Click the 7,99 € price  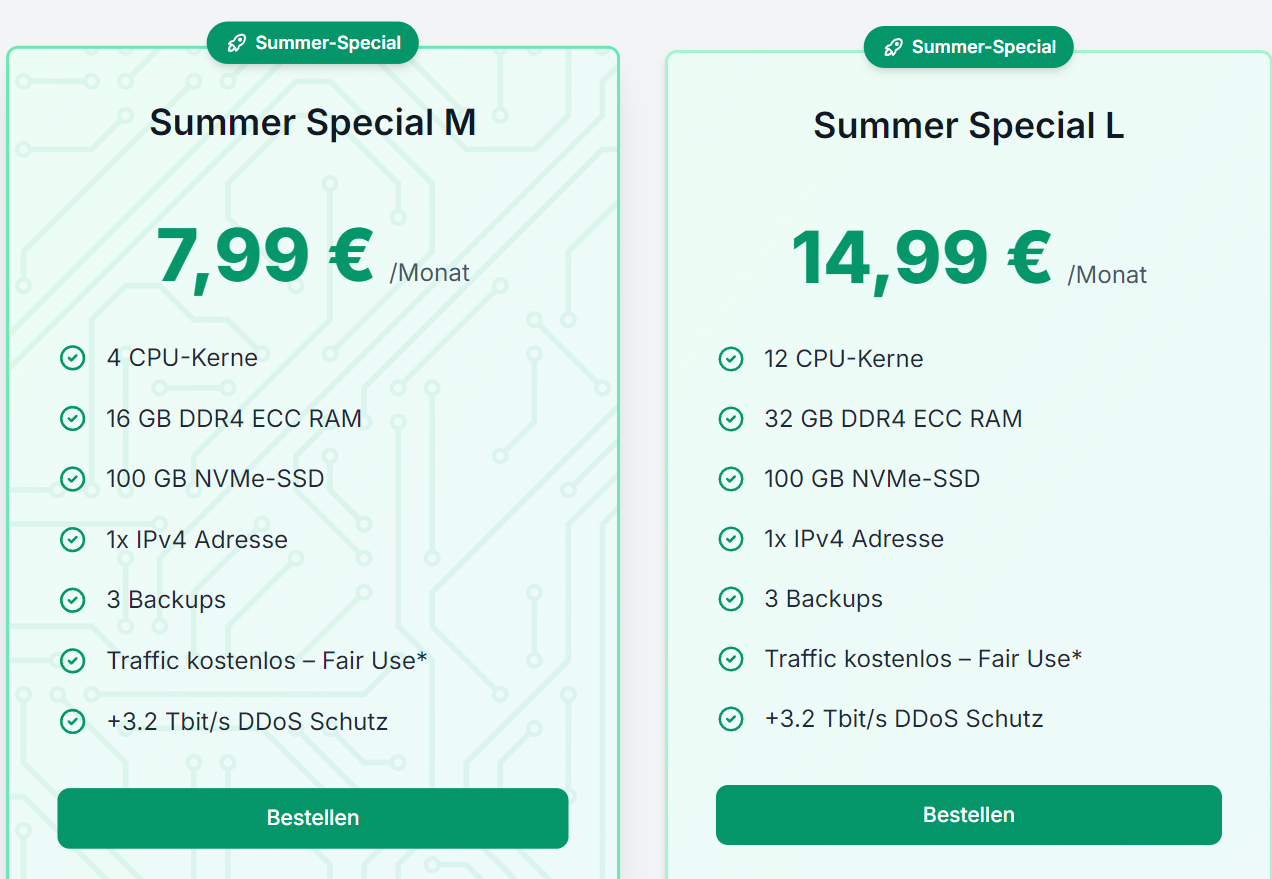point(265,257)
